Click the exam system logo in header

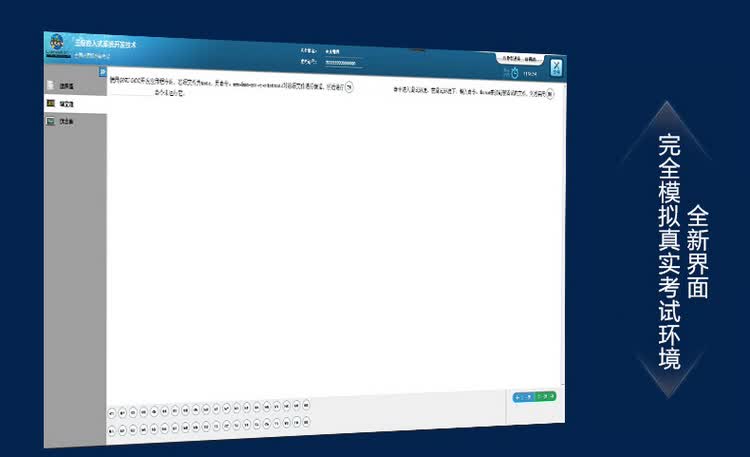[57, 44]
